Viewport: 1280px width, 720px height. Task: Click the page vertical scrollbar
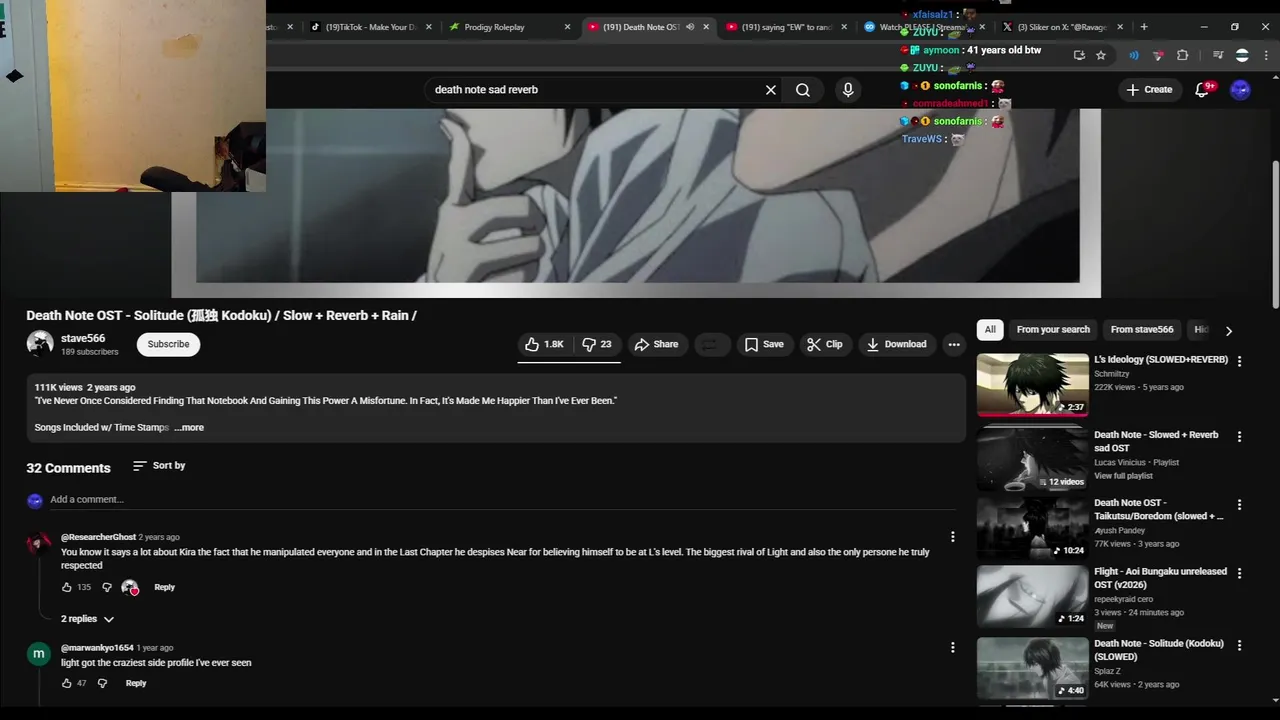tap(1275, 235)
